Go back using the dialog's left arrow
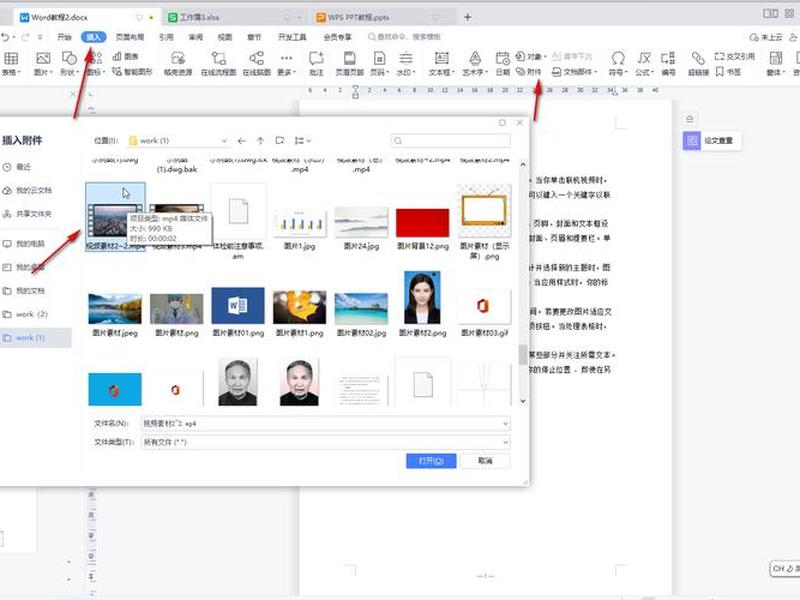The image size is (800, 600). point(242,140)
